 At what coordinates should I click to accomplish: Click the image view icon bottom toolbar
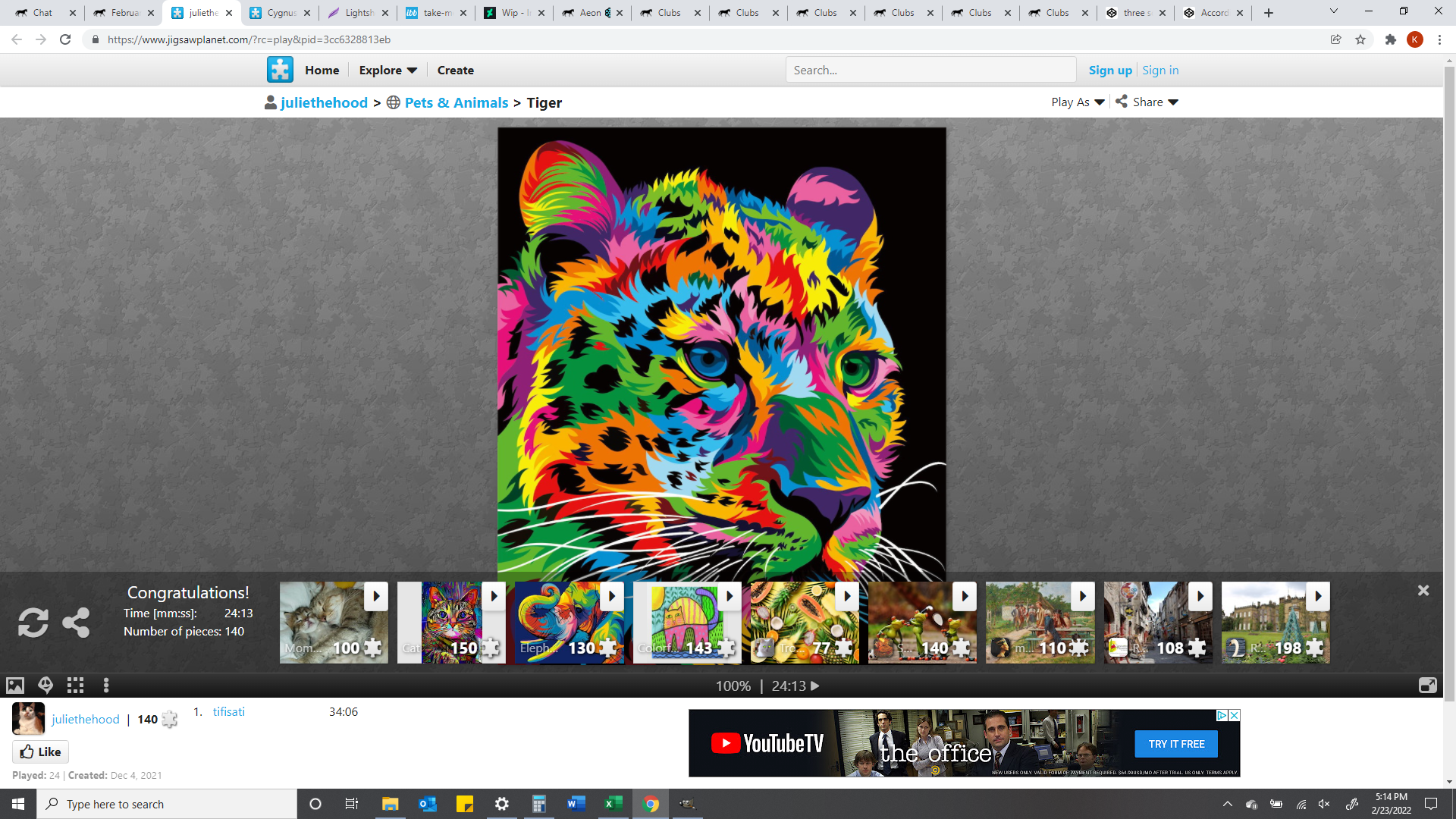(15, 686)
